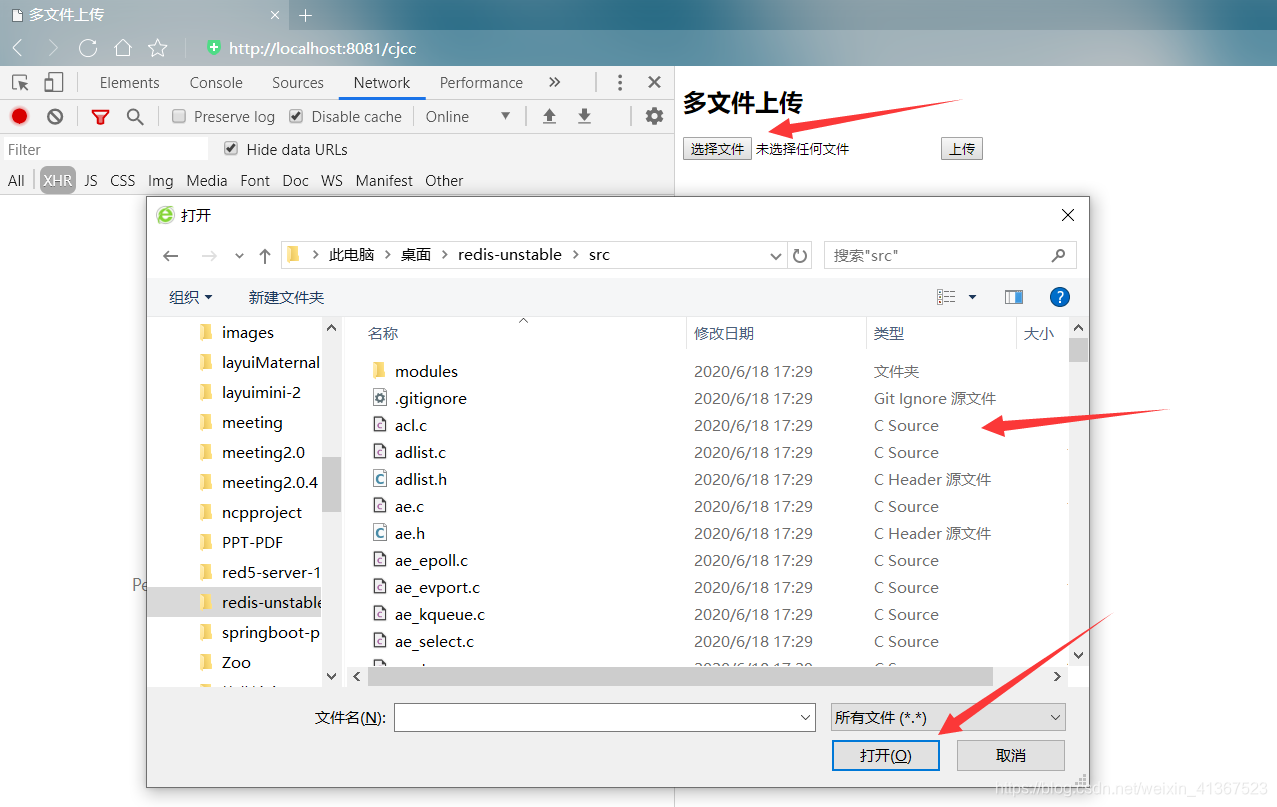
Task: Filter requests by XHR type
Action: click(x=57, y=180)
